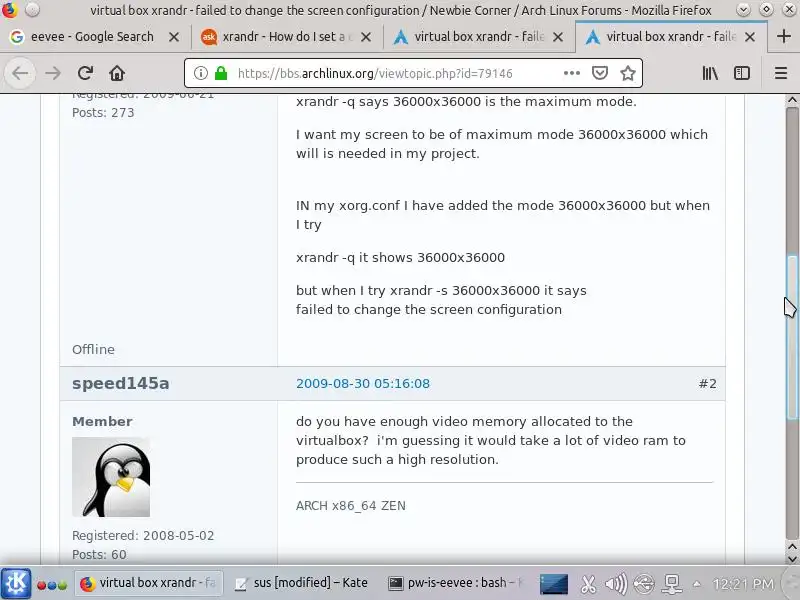Image resolution: width=800 pixels, height=600 pixels.
Task: Toggle the Firefox sidebar view
Action: [742, 73]
